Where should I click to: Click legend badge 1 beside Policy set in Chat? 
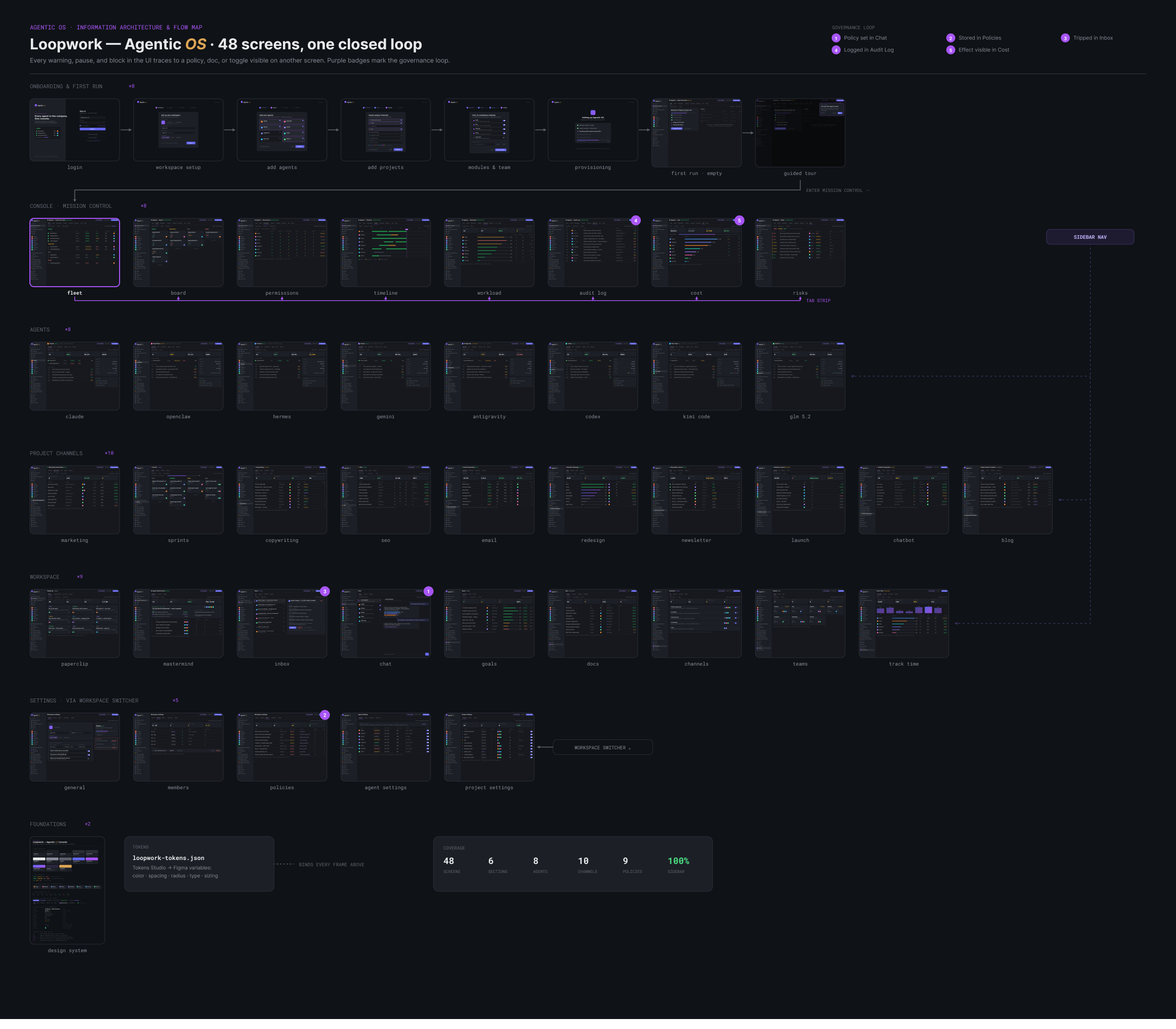(x=836, y=38)
